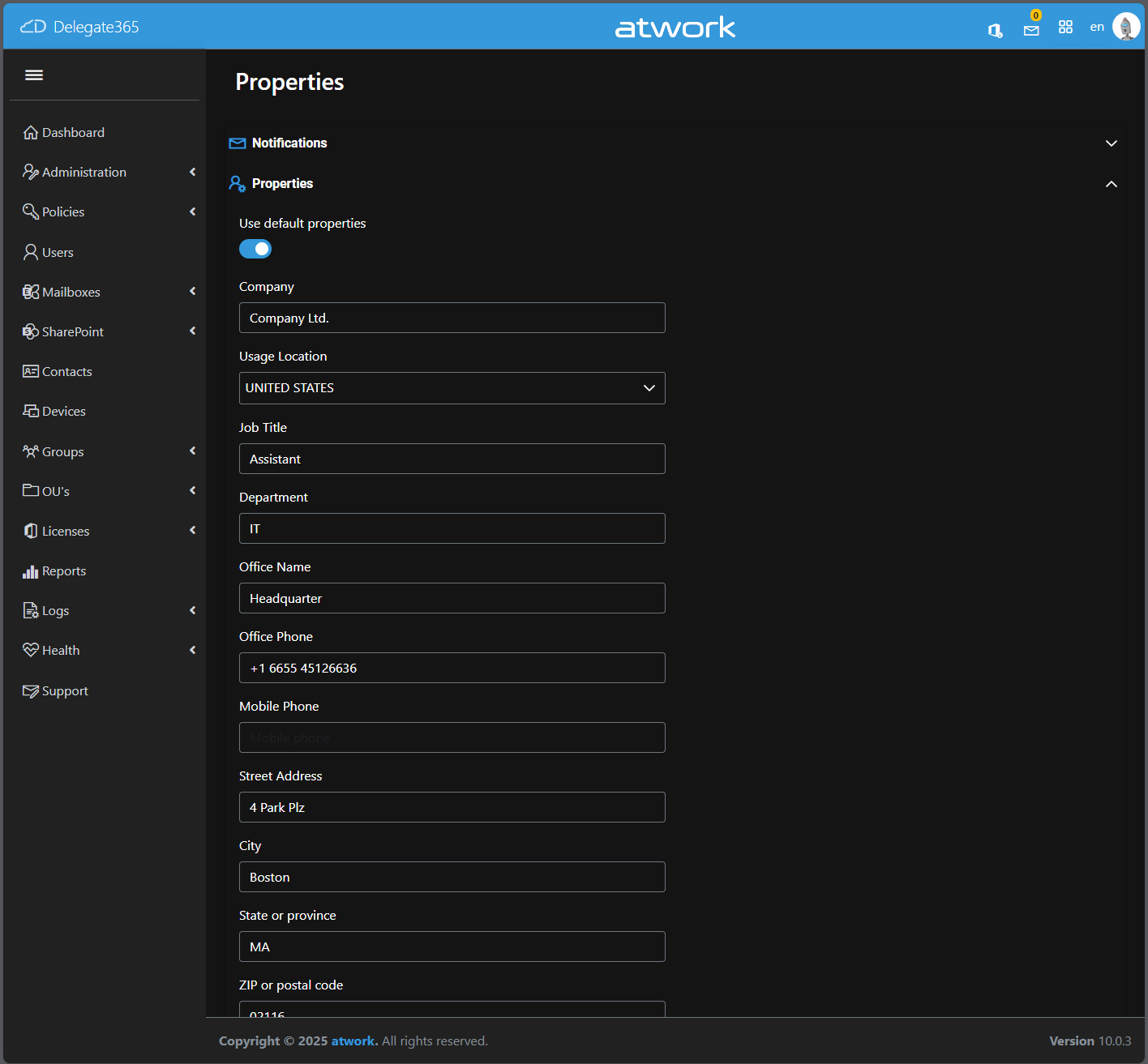This screenshot has height=1064, width=1148.
Task: Click the user avatar in top bar
Action: [x=1126, y=27]
